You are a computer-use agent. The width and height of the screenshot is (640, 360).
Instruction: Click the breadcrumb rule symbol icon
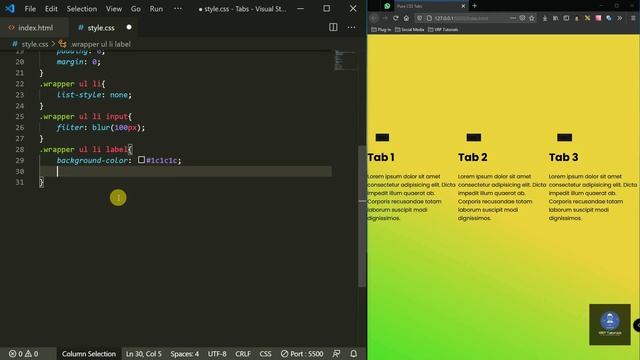coord(62,44)
